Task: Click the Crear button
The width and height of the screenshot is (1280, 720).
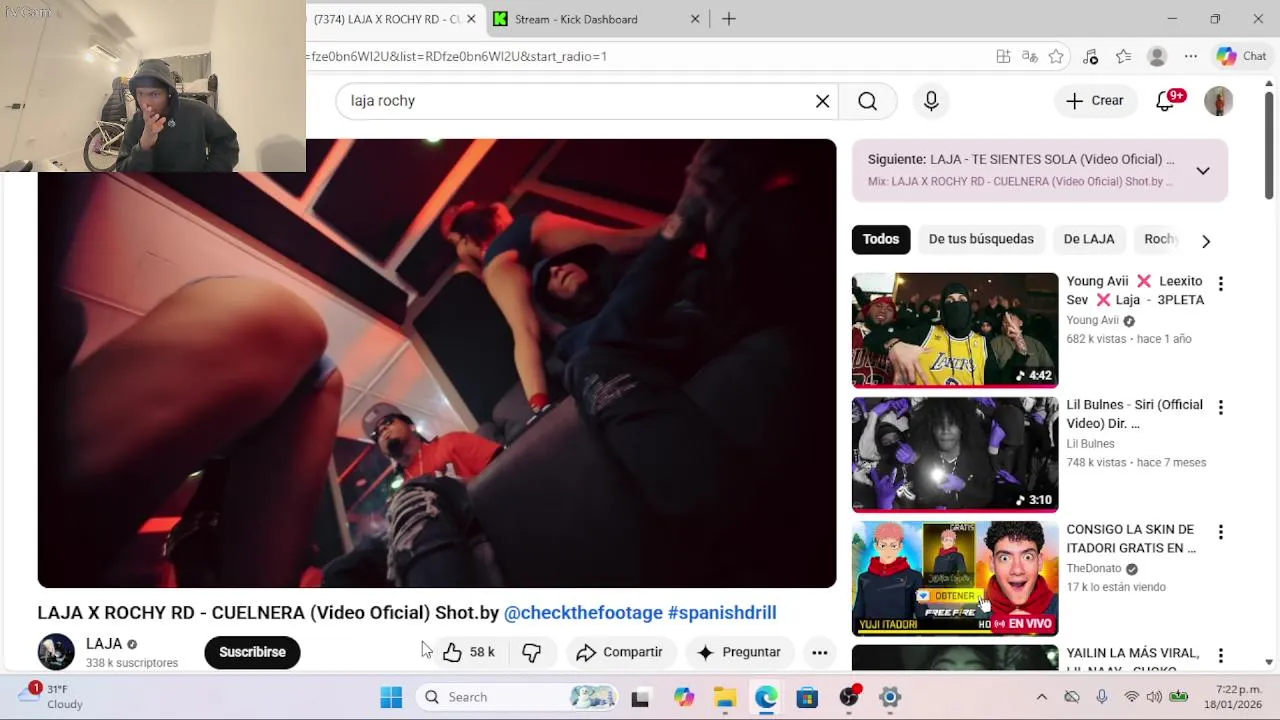Action: (x=1095, y=100)
